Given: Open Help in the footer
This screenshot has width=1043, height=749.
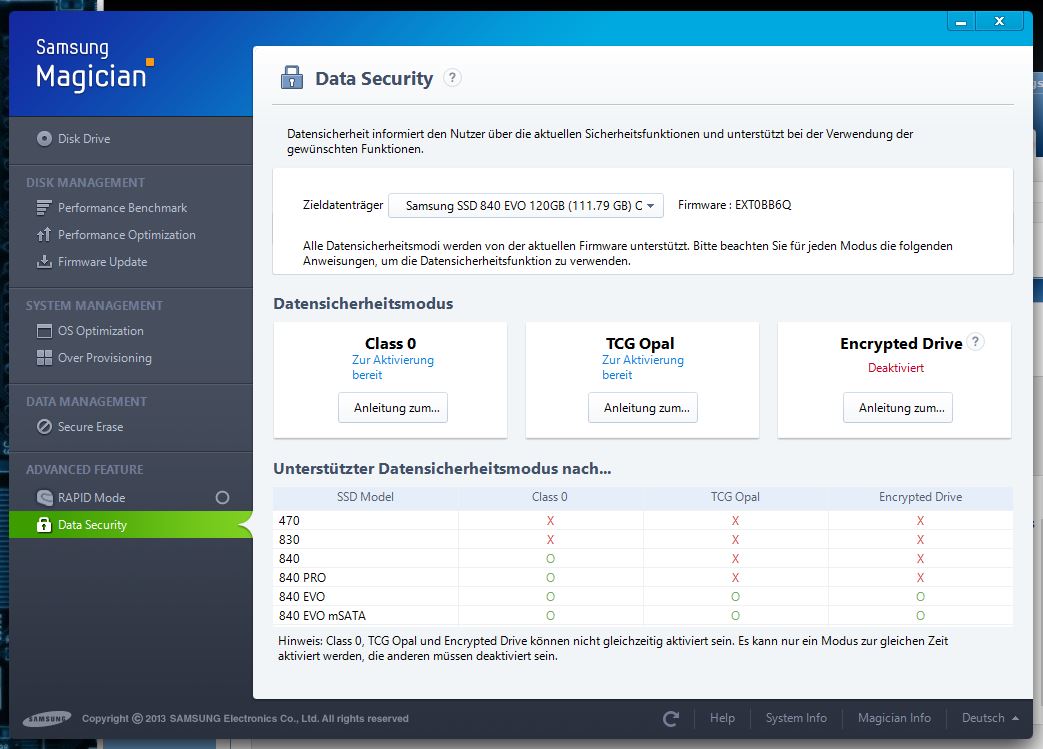Looking at the screenshot, I should pyautogui.click(x=722, y=718).
